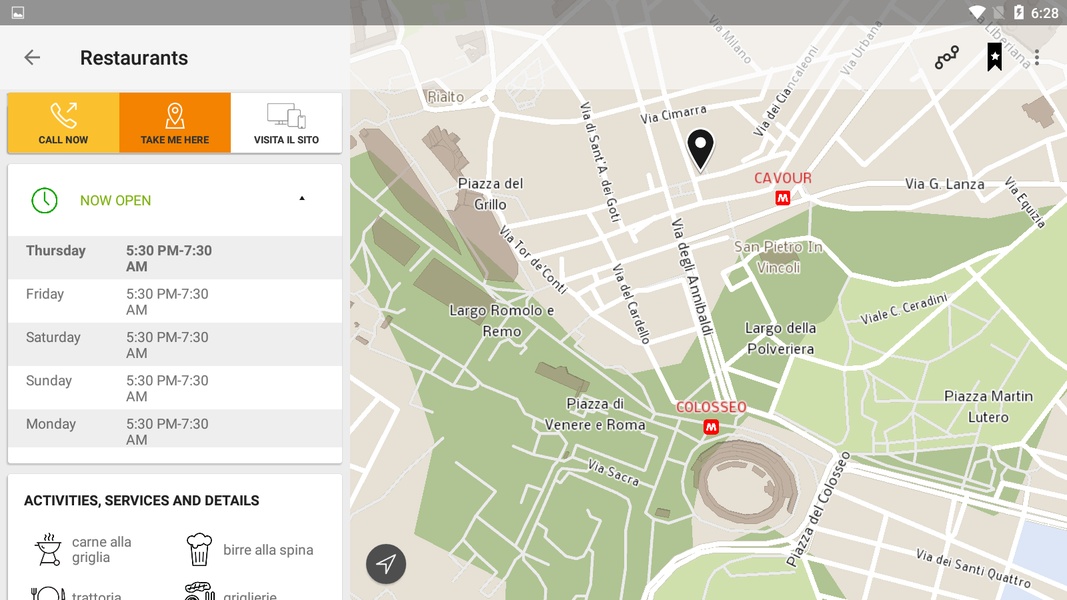This screenshot has height=600, width=1067.
Task: Tap the image notification icon in status bar
Action: pyautogui.click(x=18, y=13)
